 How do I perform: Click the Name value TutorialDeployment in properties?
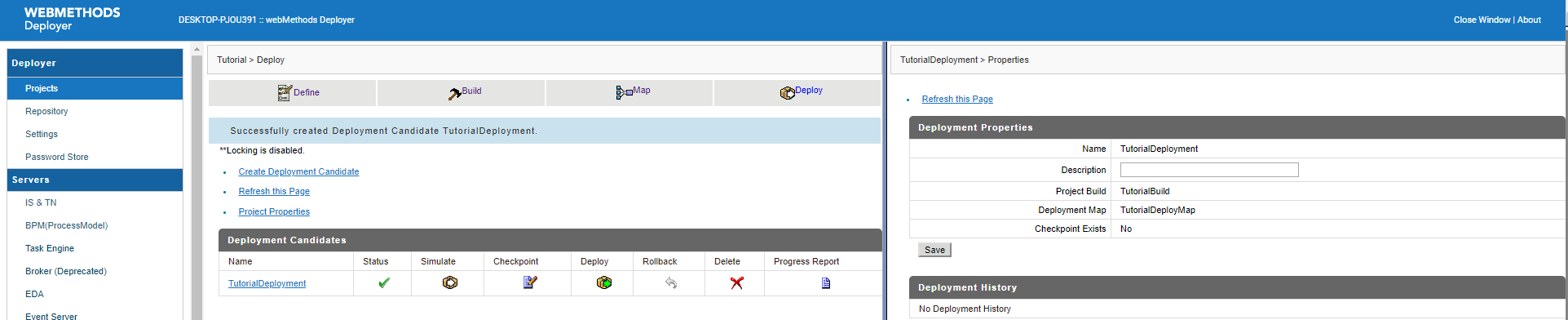point(1159,149)
